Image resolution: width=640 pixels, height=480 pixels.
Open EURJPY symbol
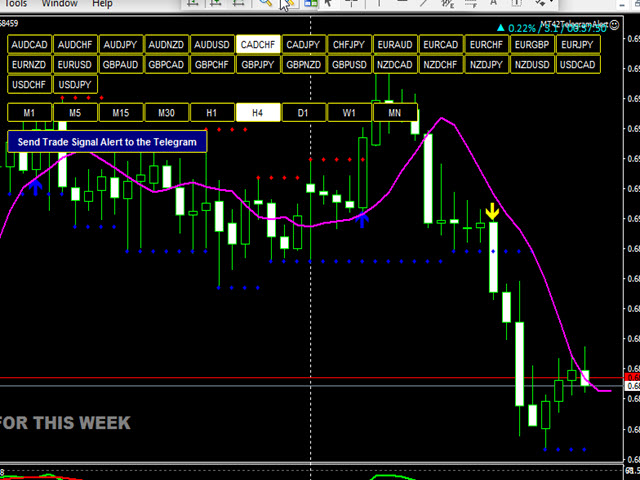[x=578, y=44]
